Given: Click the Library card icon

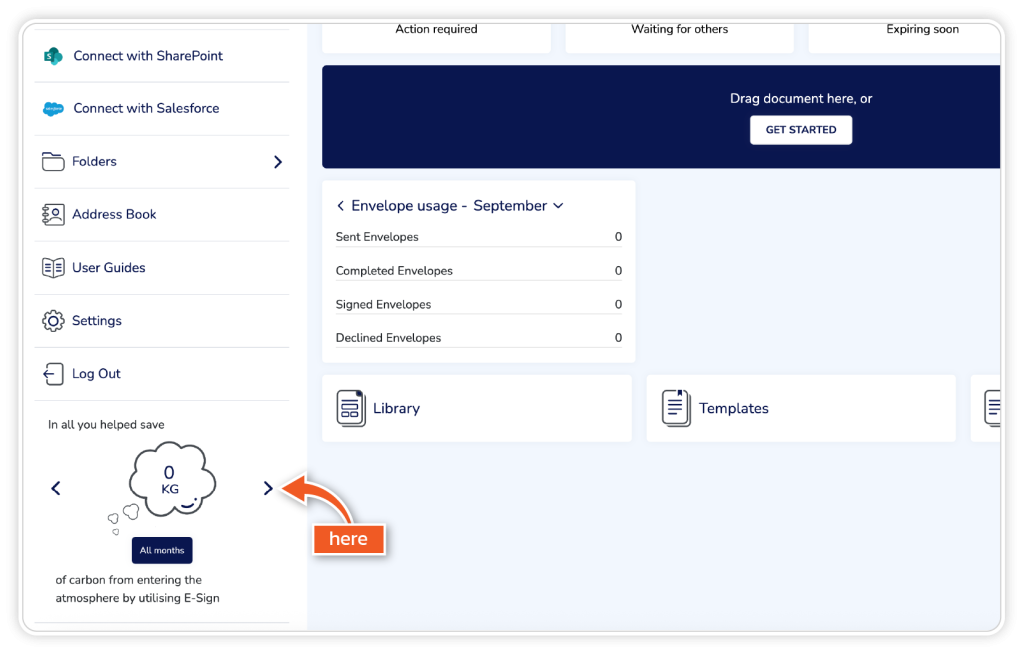Looking at the screenshot, I should point(351,408).
